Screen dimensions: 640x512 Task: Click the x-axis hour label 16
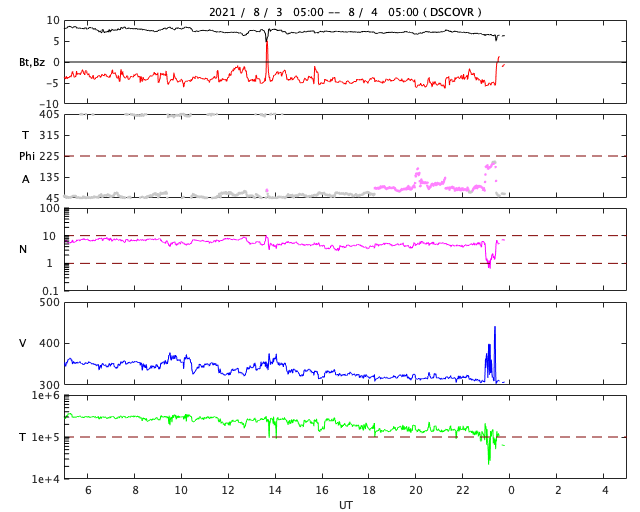[x=322, y=490]
